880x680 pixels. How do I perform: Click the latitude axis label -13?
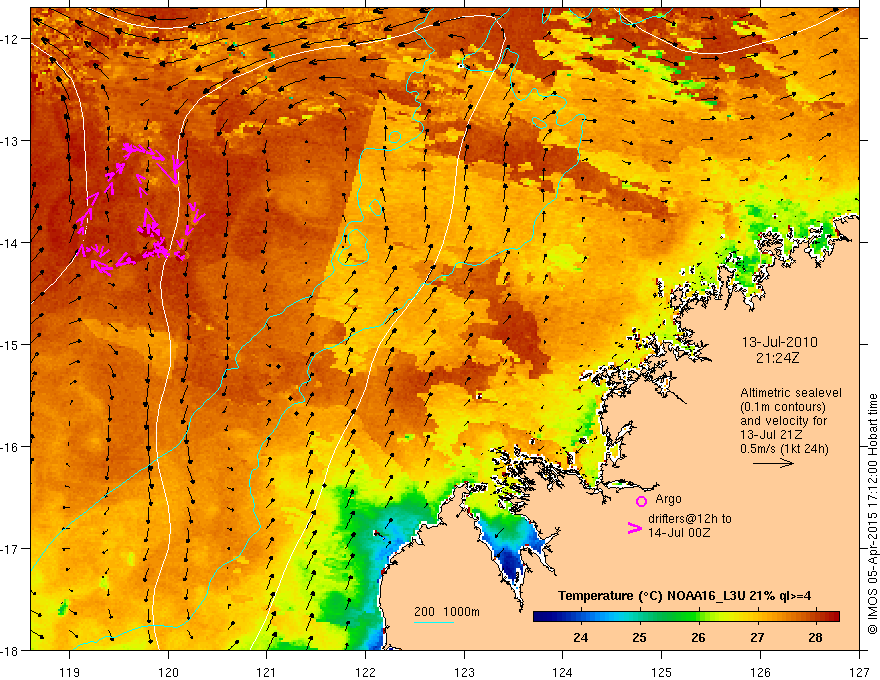[10, 141]
